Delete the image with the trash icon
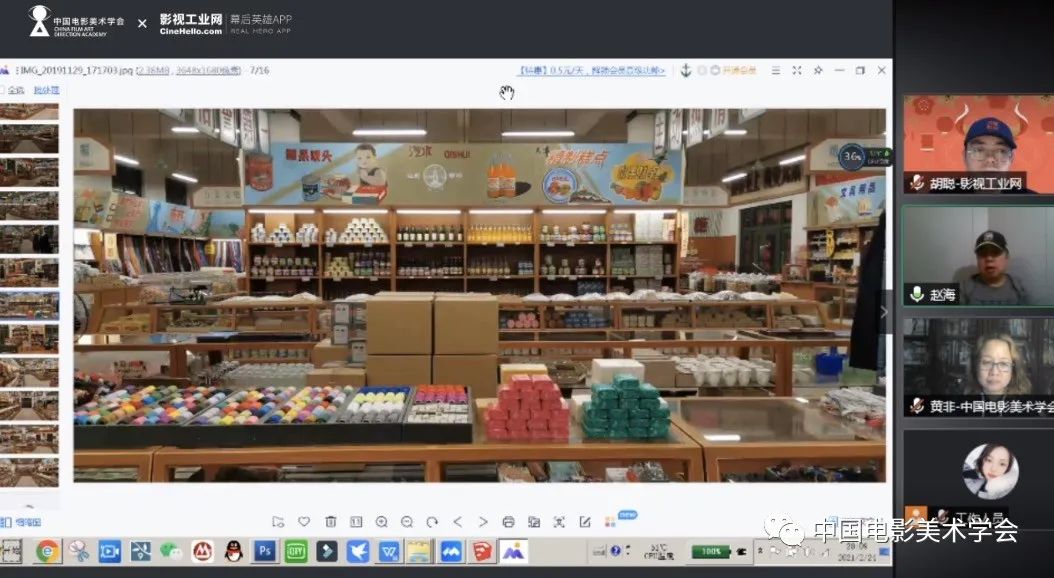This screenshot has width=1054, height=578. click(x=330, y=522)
